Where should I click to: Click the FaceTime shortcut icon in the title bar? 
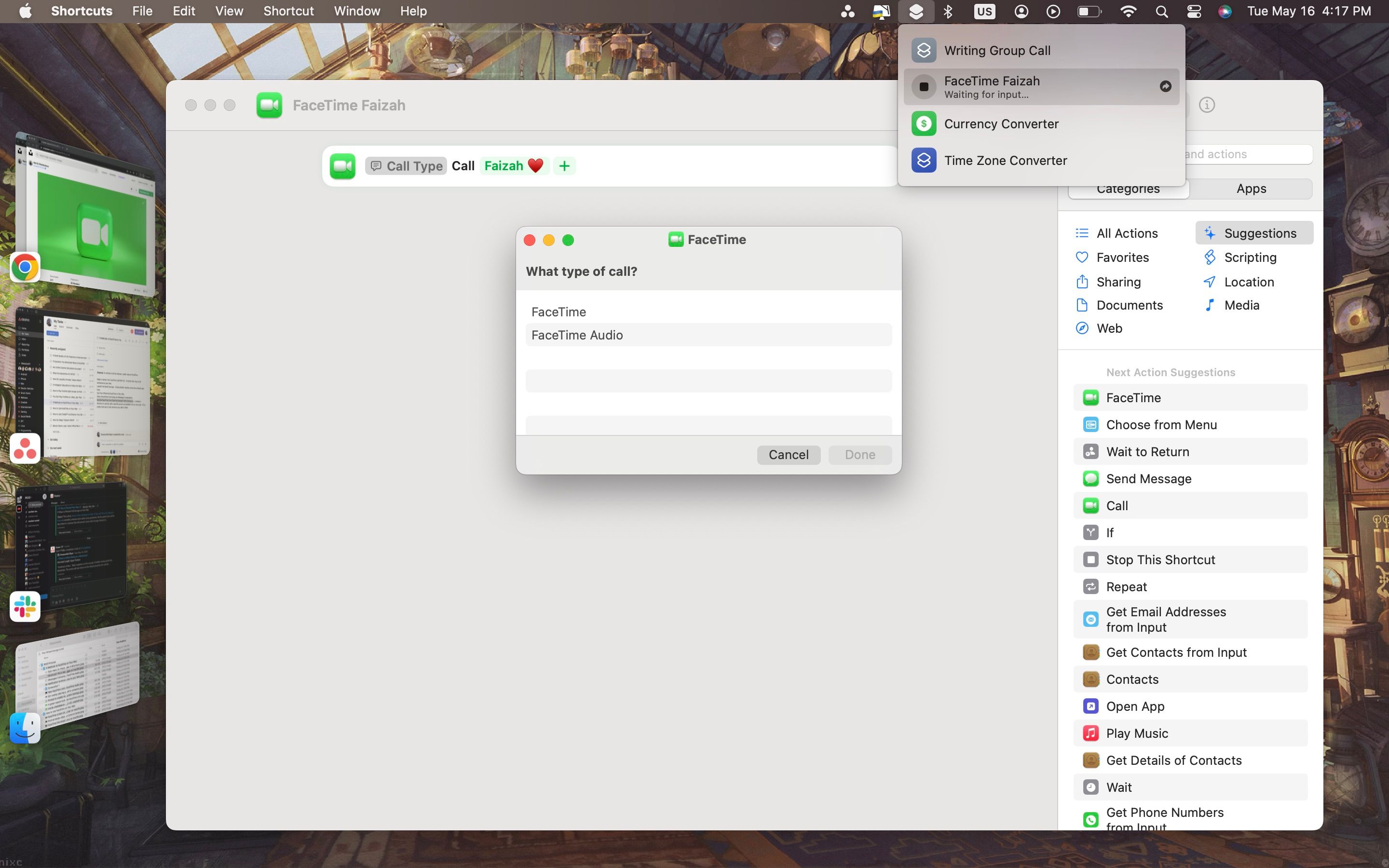[269, 105]
